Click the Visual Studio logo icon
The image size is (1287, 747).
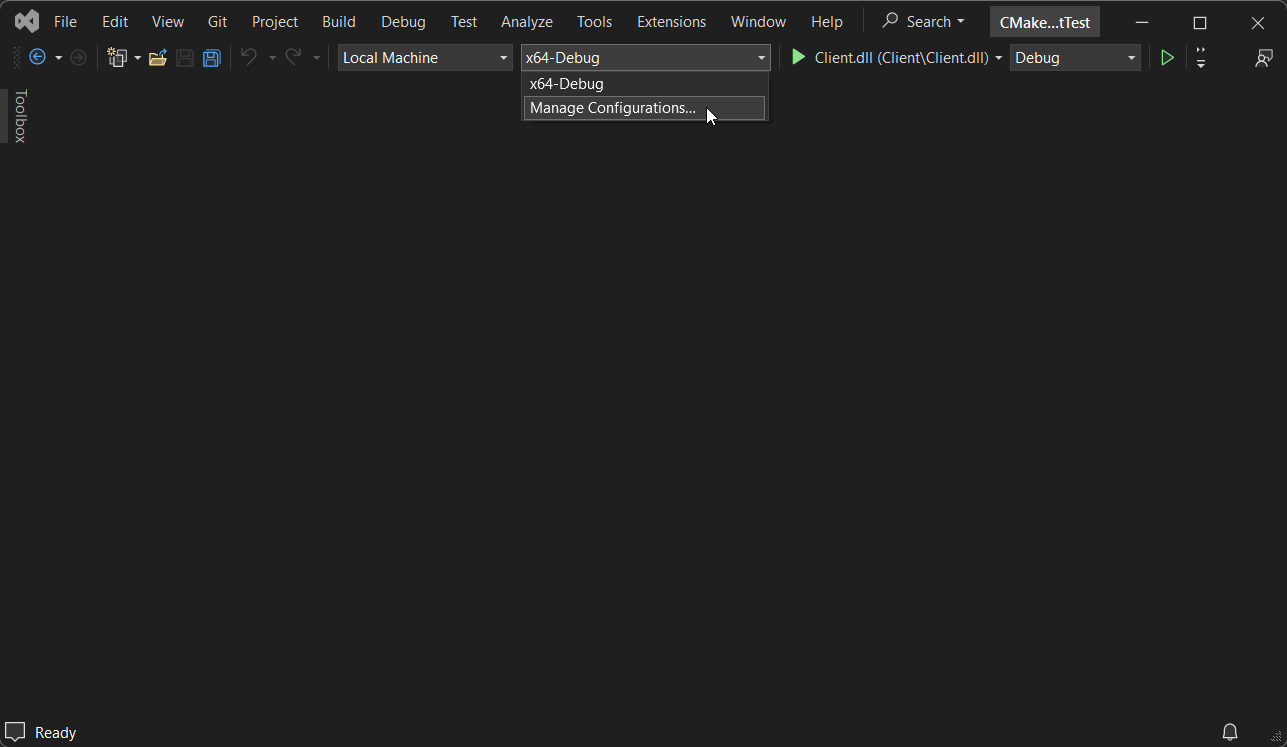27,21
